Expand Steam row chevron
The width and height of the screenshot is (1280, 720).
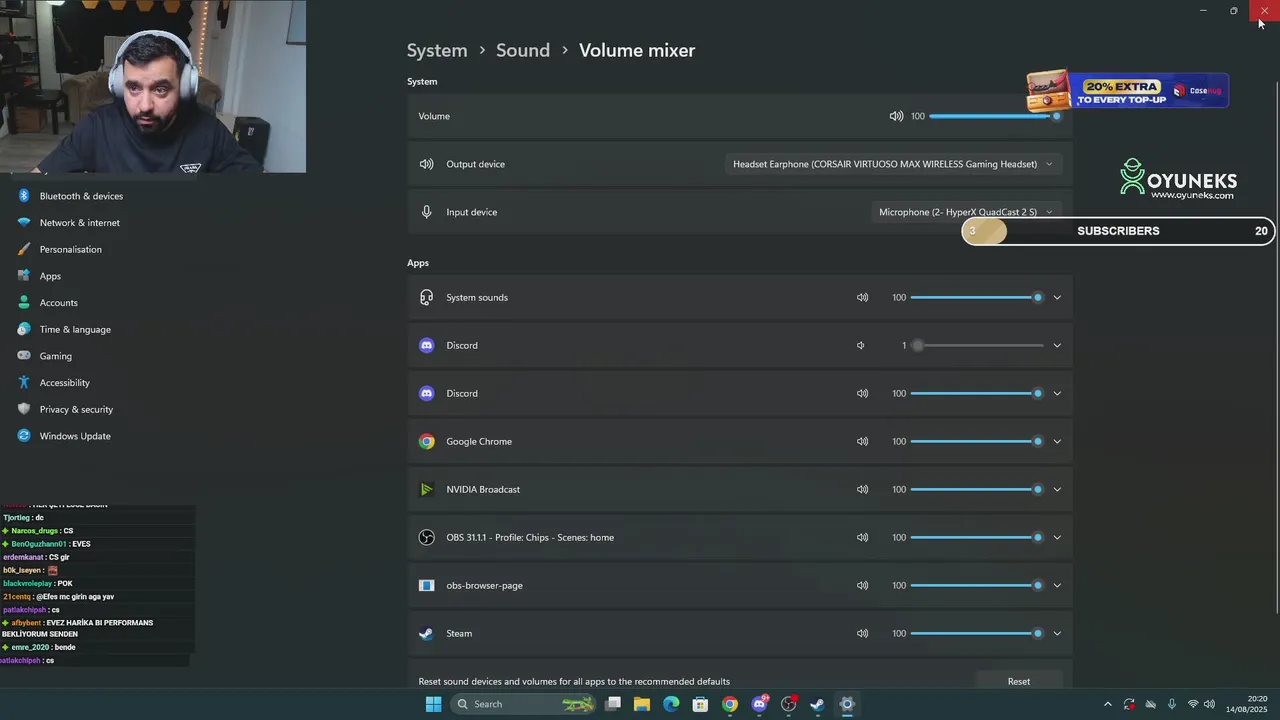click(x=1057, y=633)
